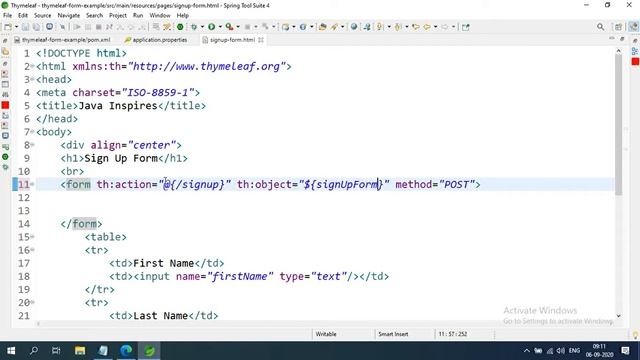640x360 pixels.
Task: Click the Debug bug toolbar icon
Action: pyautogui.click(x=194, y=27)
